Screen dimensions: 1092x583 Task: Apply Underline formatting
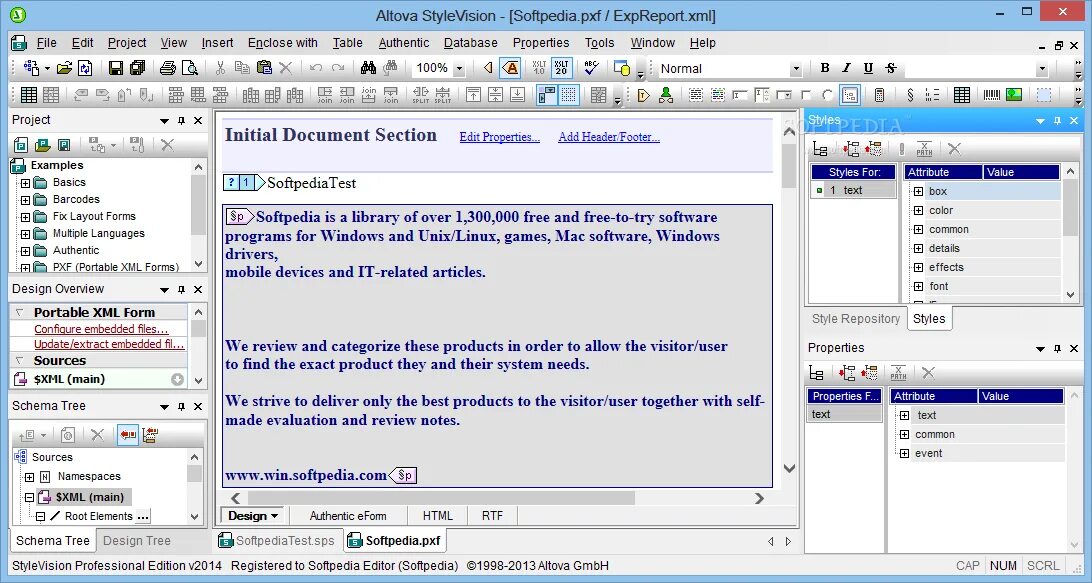tap(868, 68)
